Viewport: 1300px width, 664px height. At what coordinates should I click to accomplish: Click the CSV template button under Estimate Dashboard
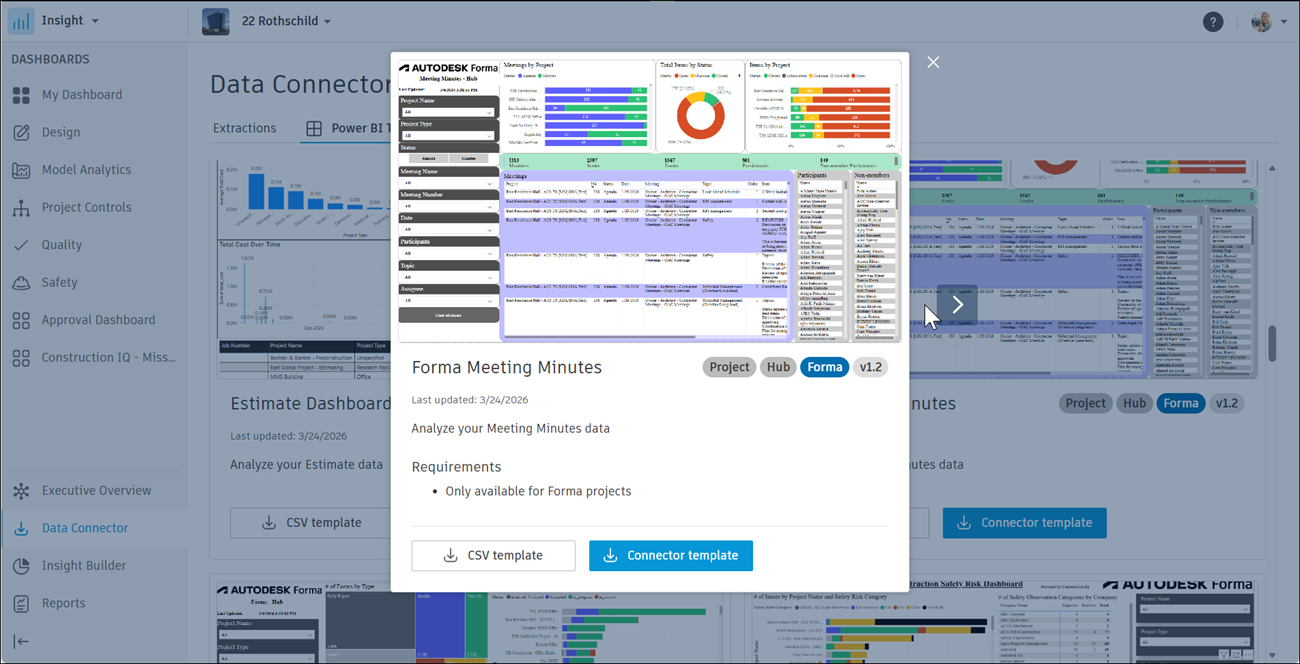pos(310,523)
